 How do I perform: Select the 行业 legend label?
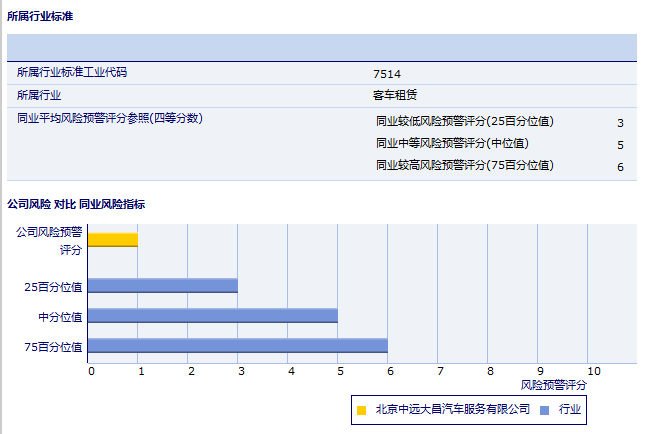(x=570, y=409)
